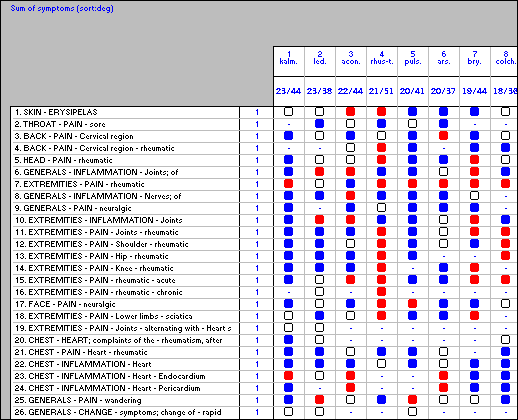Click blue square for colch. in CHEST - INFLAMMATION - Heart row

[505, 364]
